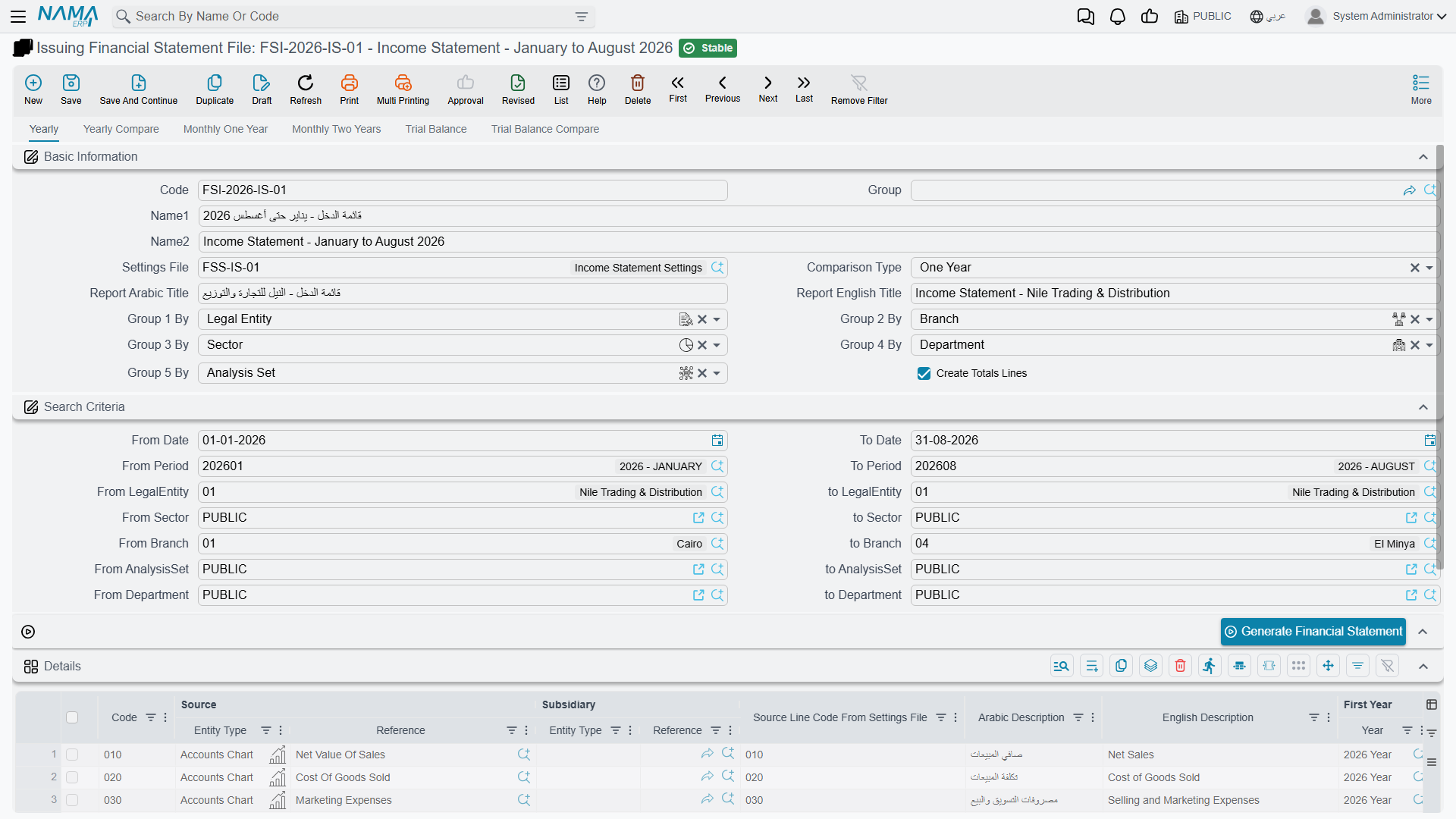
Task: Open System Administrator user menu
Action: click(1376, 16)
